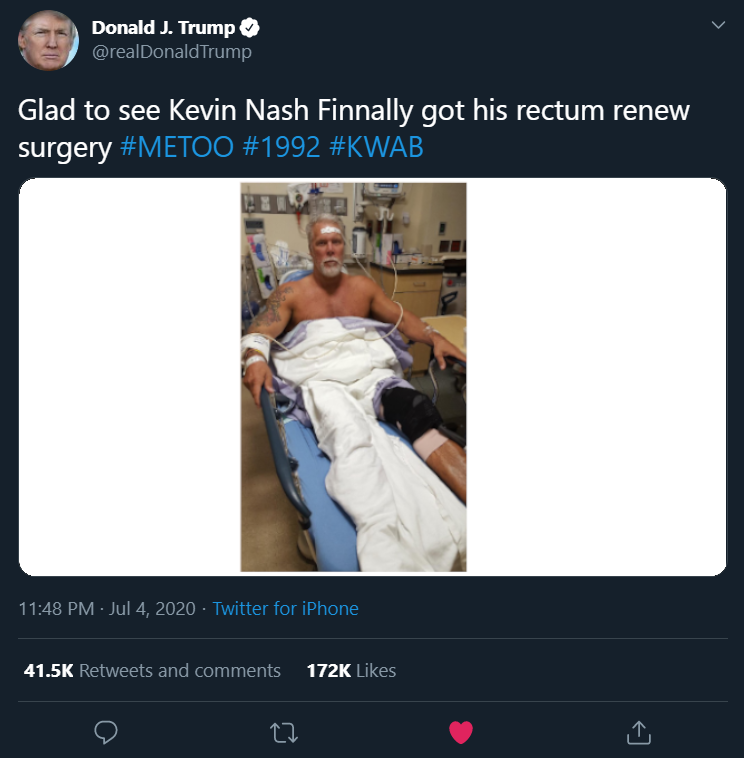Click the 11:48 PM tweet time

[x=56, y=608]
